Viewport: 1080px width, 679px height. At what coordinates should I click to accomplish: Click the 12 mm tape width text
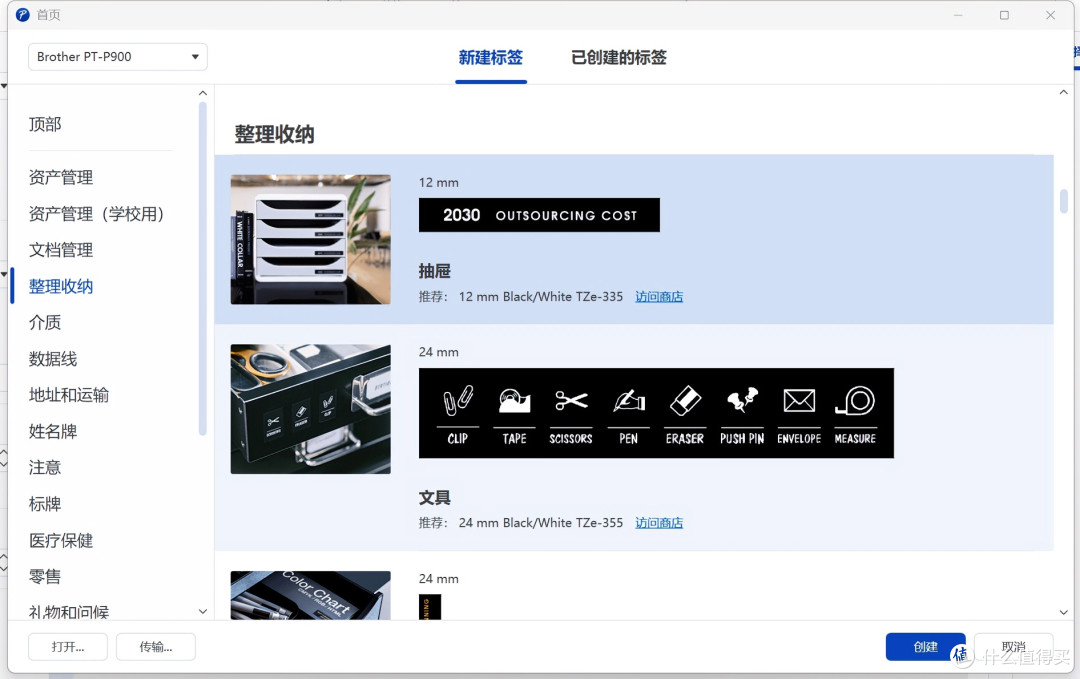[x=439, y=182]
